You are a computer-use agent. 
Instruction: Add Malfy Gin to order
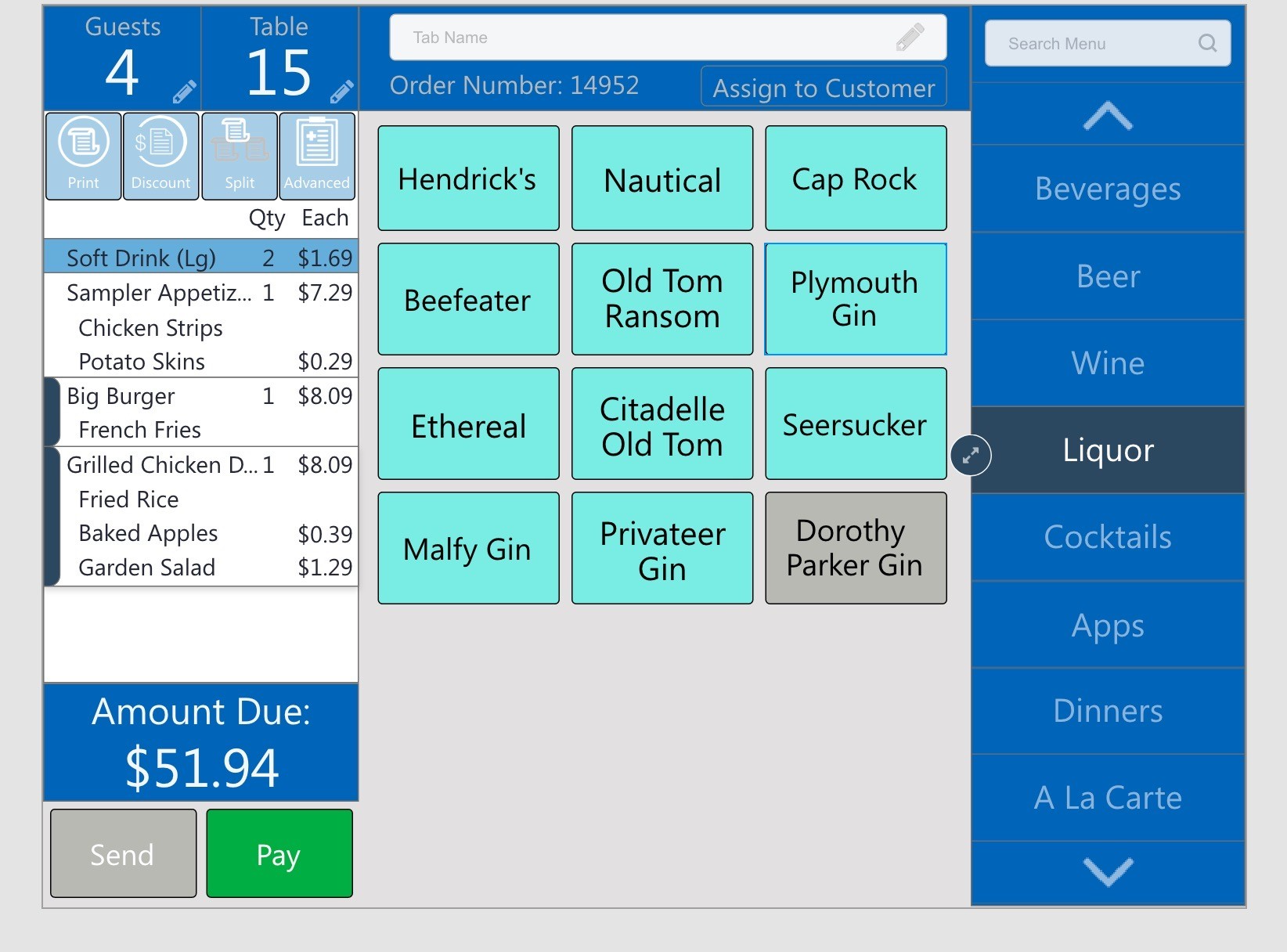point(468,548)
